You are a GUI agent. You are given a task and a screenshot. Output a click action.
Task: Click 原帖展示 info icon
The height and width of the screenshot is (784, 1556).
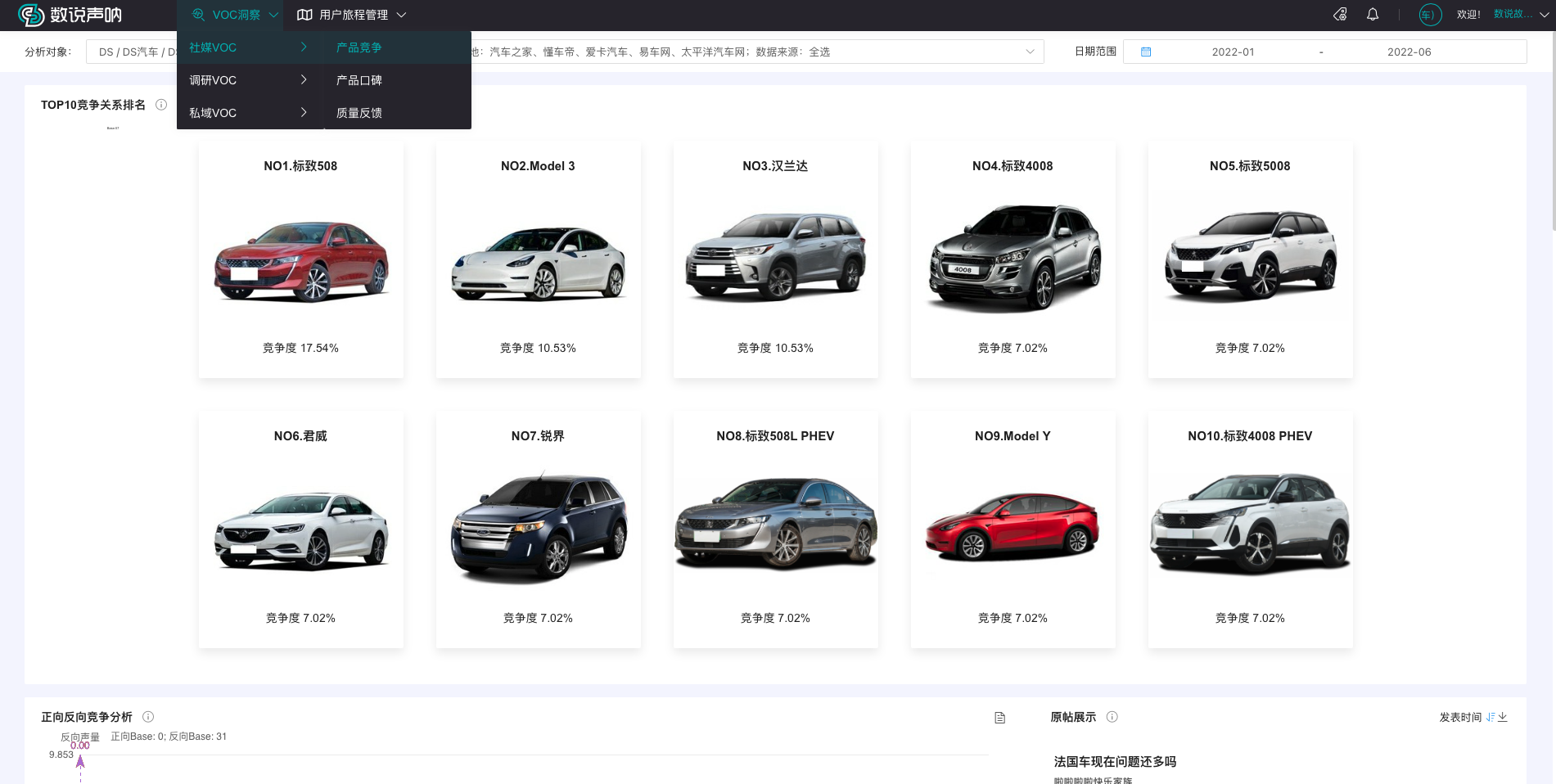coord(1112,717)
